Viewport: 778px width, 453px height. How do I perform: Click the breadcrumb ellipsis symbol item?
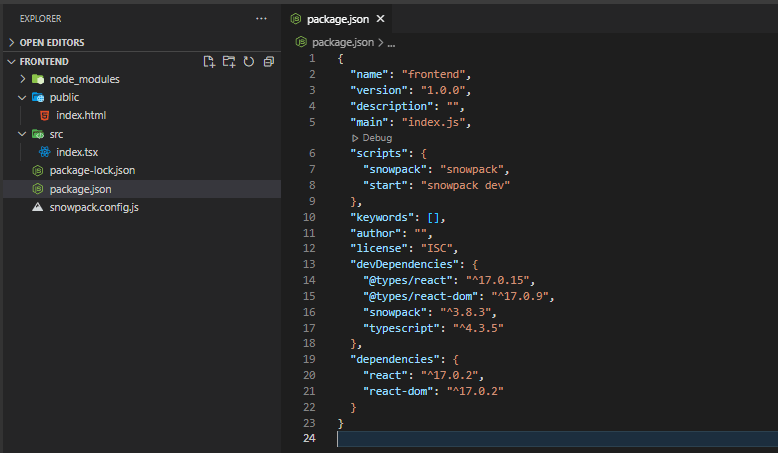pyautogui.click(x=391, y=44)
